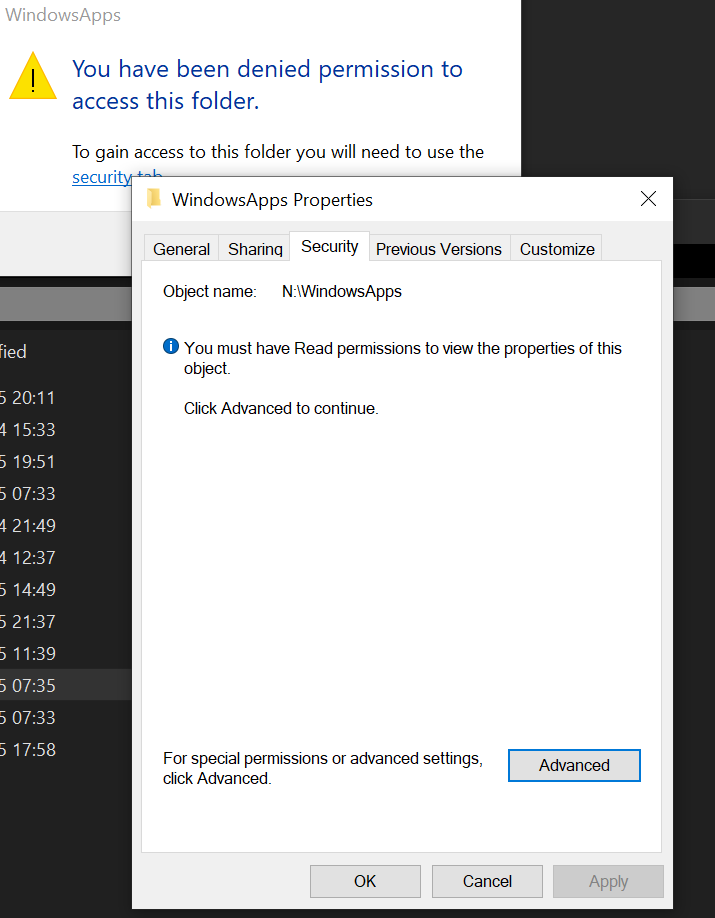Open the Previous Versions tab
715x918 pixels.
(x=439, y=249)
